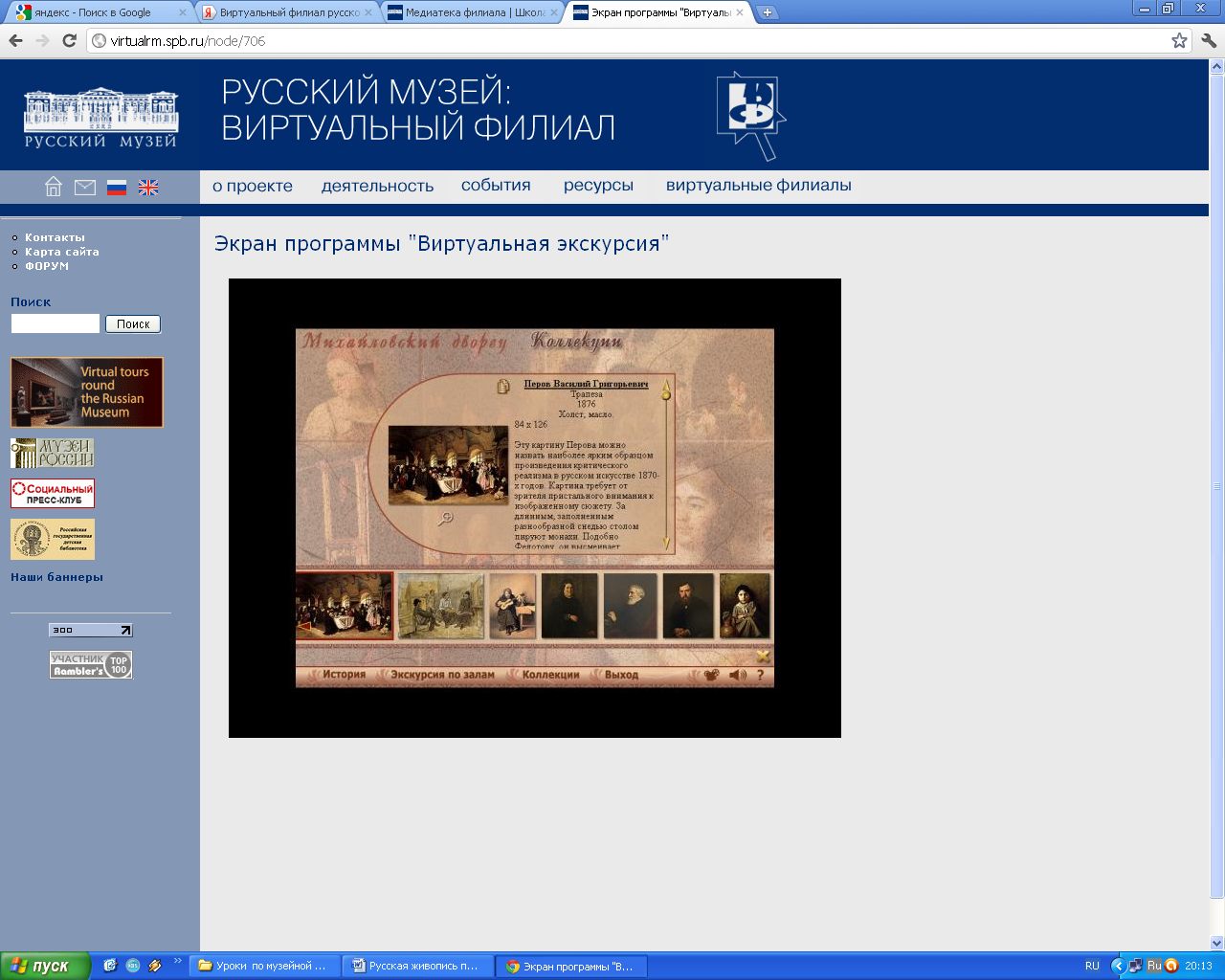The height and width of the screenshot is (980, 1225).
Task: Open the о проекте menu
Action: tap(253, 186)
